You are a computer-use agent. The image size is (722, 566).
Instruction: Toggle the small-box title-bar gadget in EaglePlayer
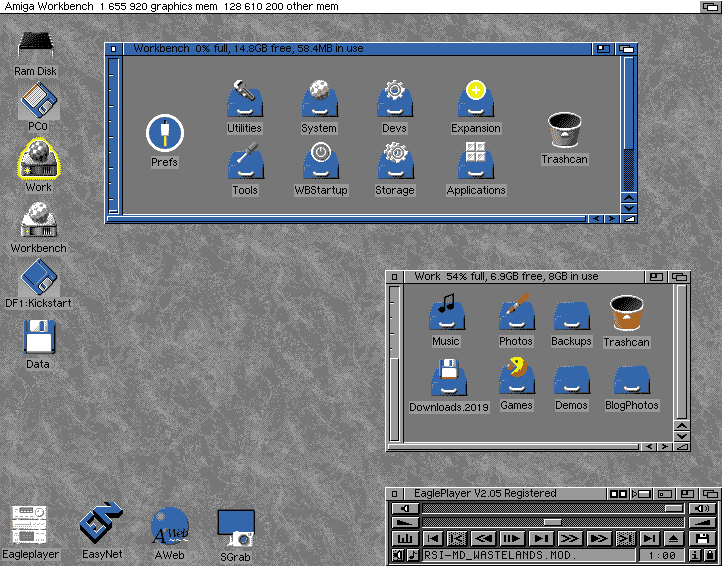tap(664, 494)
